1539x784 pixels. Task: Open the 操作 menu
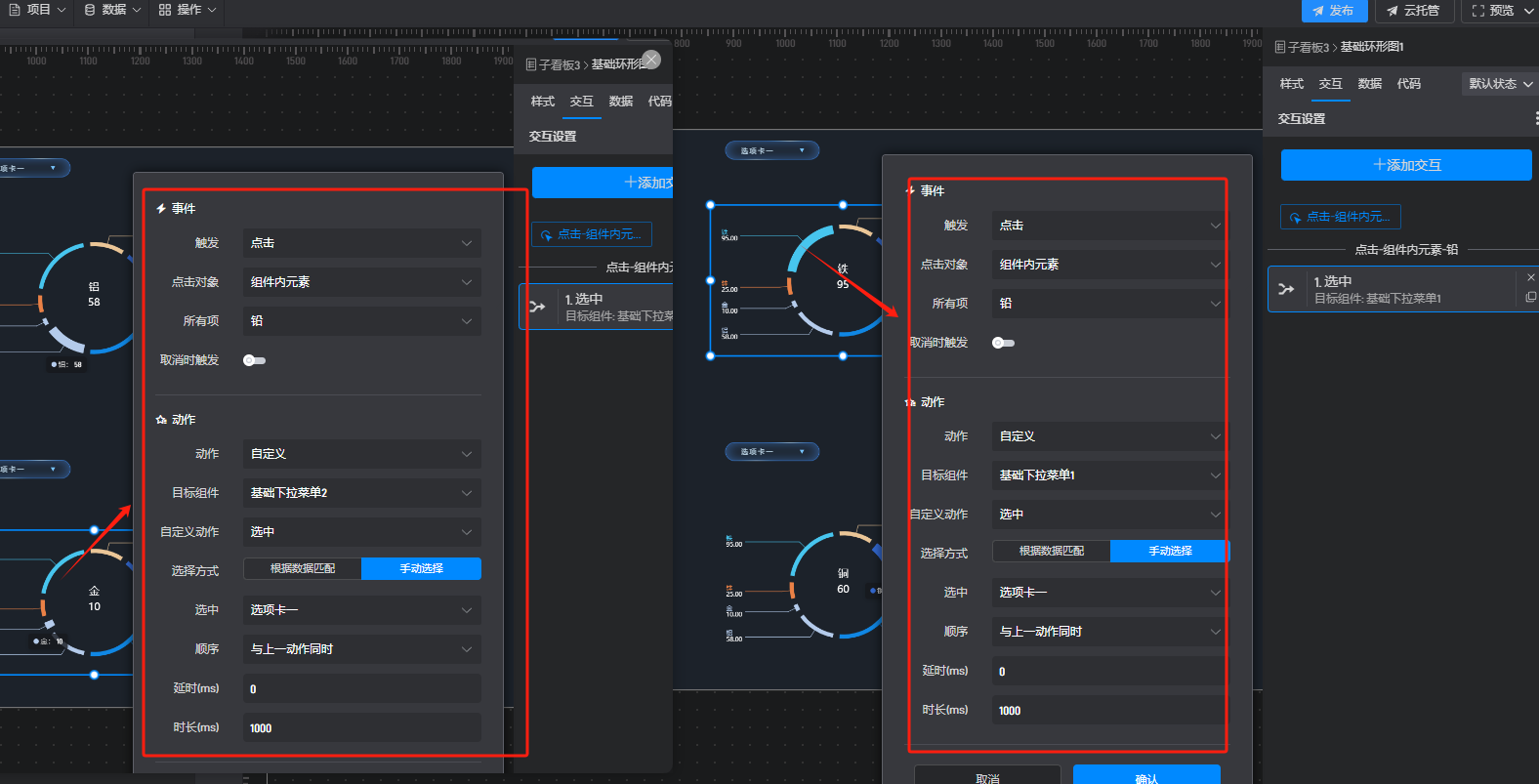[x=187, y=10]
